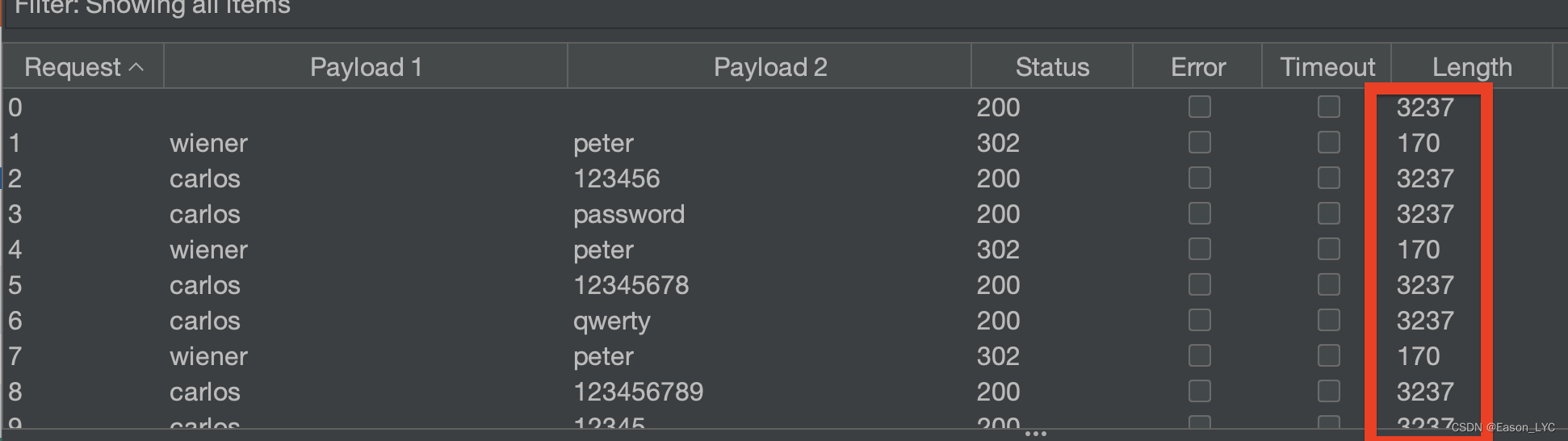Toggle Timeout checkbox for request 1
The image size is (1568, 441).
pyautogui.click(x=1329, y=142)
